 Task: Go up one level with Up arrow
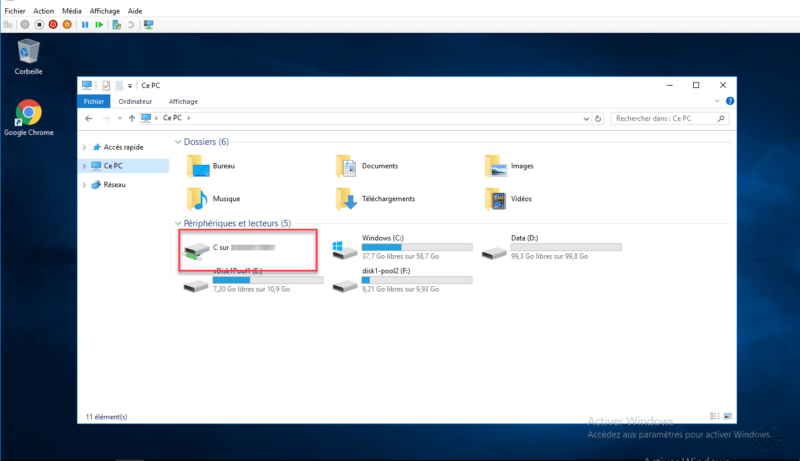coord(132,118)
